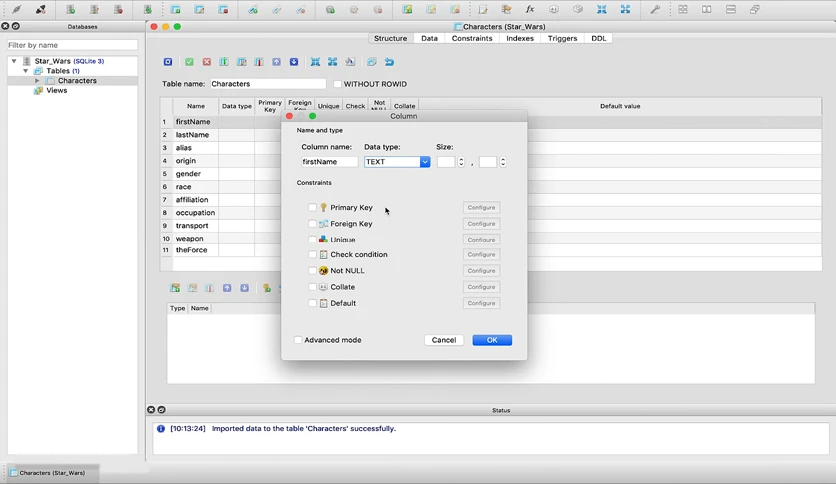Click the add table primary key icon
The width and height of the screenshot is (836, 484).
click(267, 288)
